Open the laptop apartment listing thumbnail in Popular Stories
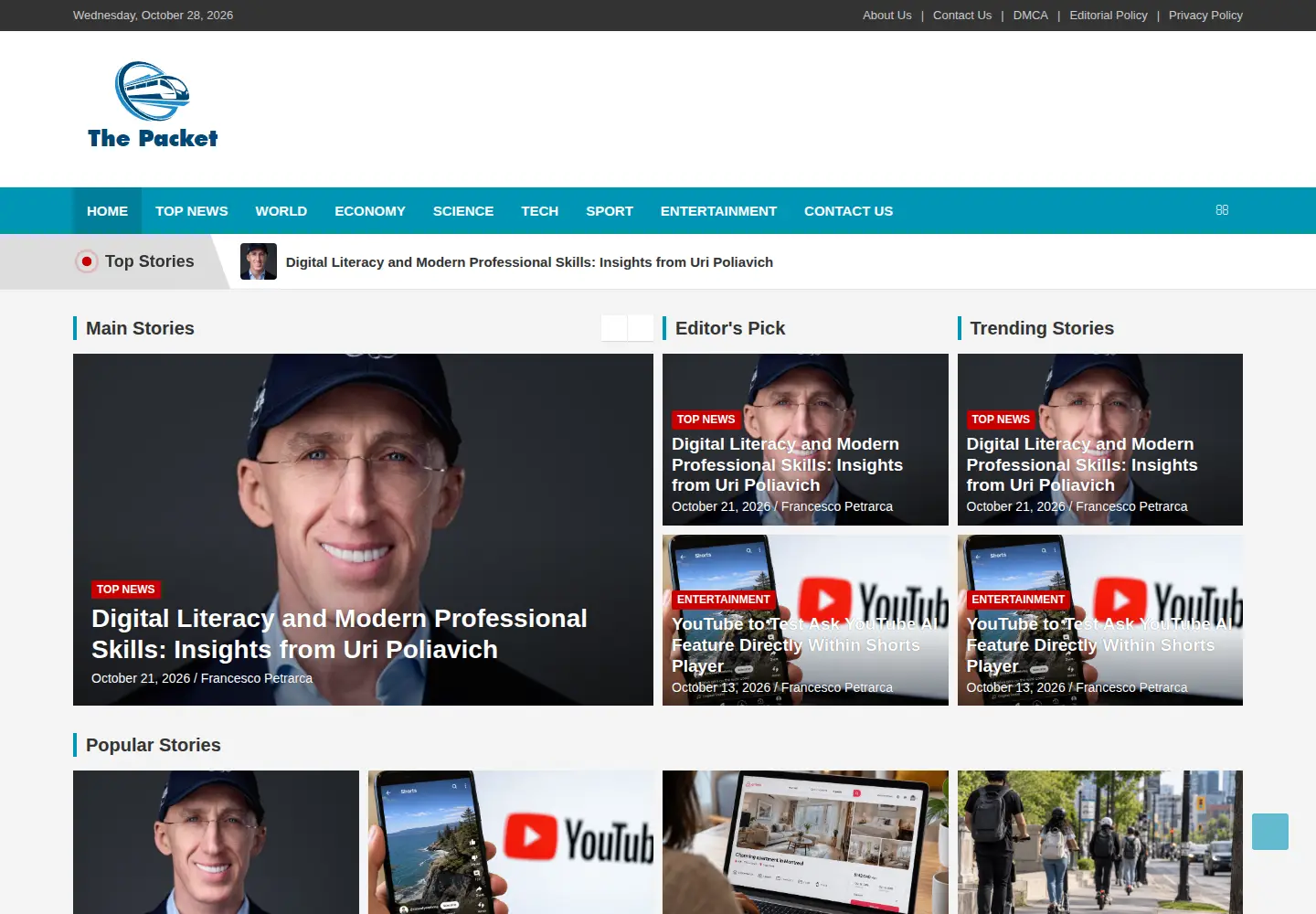1316x914 pixels. pyautogui.click(x=805, y=842)
